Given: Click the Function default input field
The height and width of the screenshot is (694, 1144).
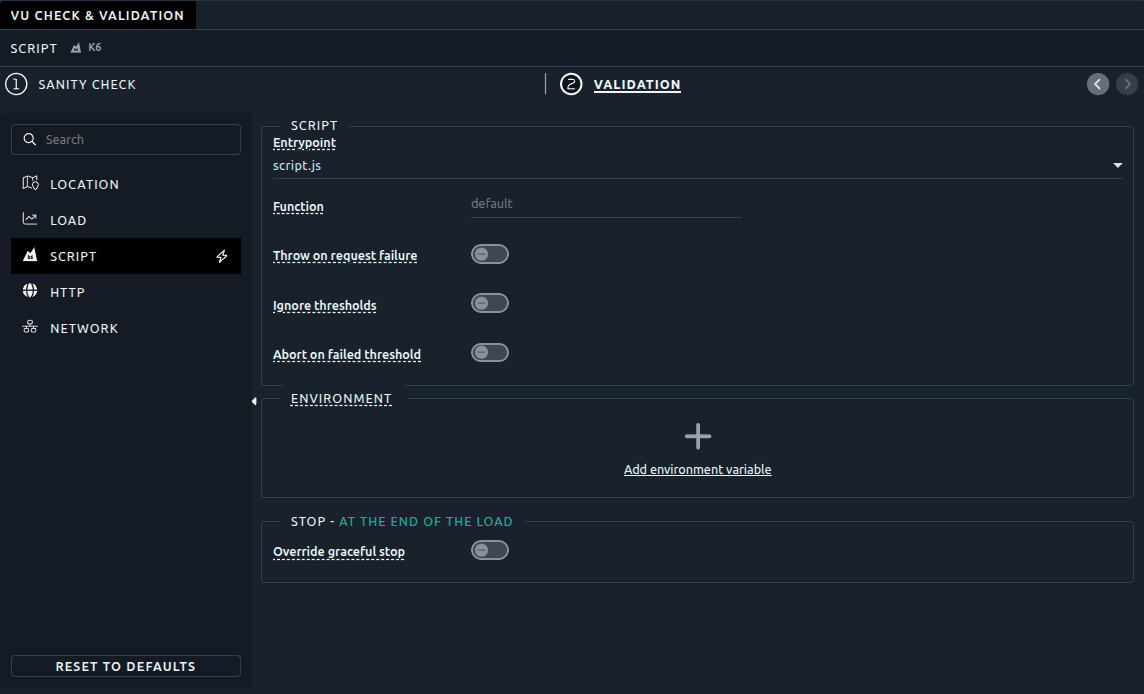Looking at the screenshot, I should click(606, 204).
